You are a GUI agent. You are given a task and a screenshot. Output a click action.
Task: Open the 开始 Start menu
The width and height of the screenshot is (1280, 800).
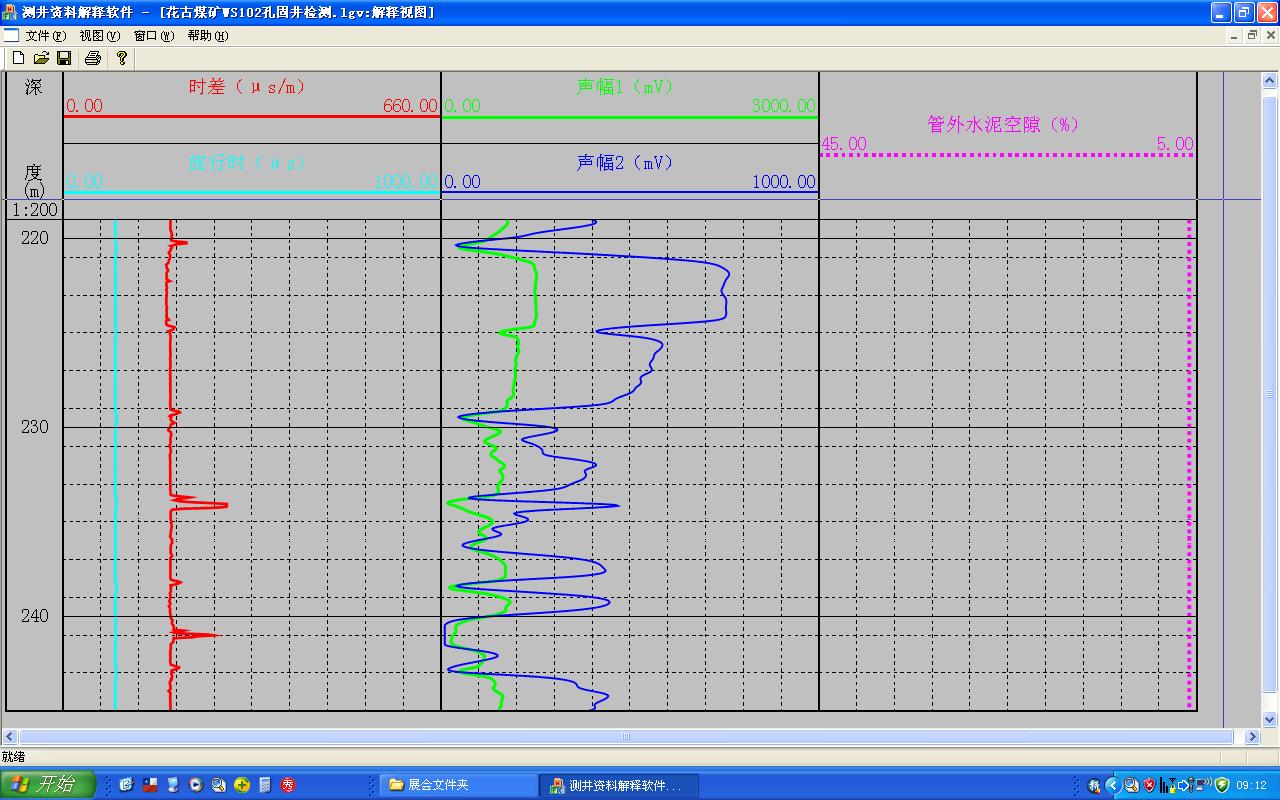click(x=48, y=785)
